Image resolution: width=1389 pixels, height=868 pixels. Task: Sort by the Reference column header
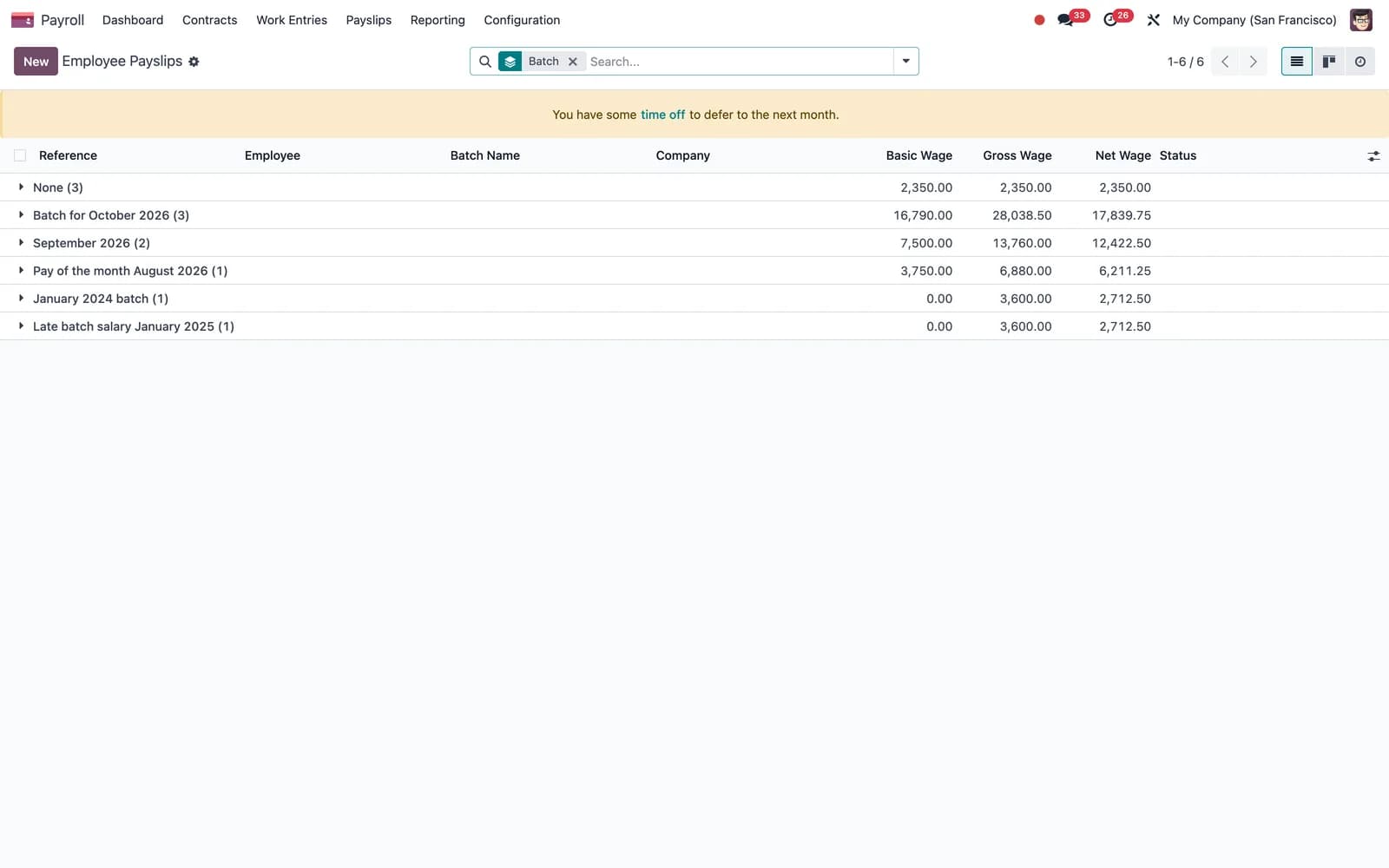pyautogui.click(x=68, y=155)
